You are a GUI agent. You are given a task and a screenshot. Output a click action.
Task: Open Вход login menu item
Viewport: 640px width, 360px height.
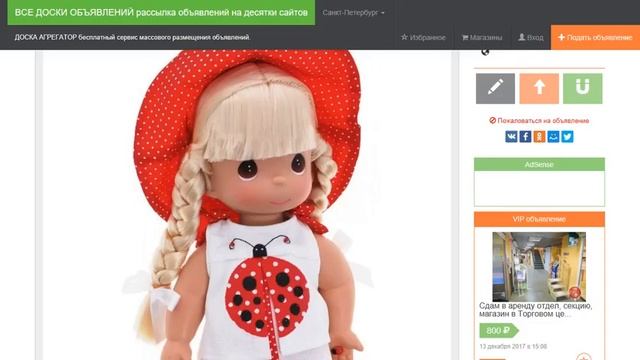point(531,38)
